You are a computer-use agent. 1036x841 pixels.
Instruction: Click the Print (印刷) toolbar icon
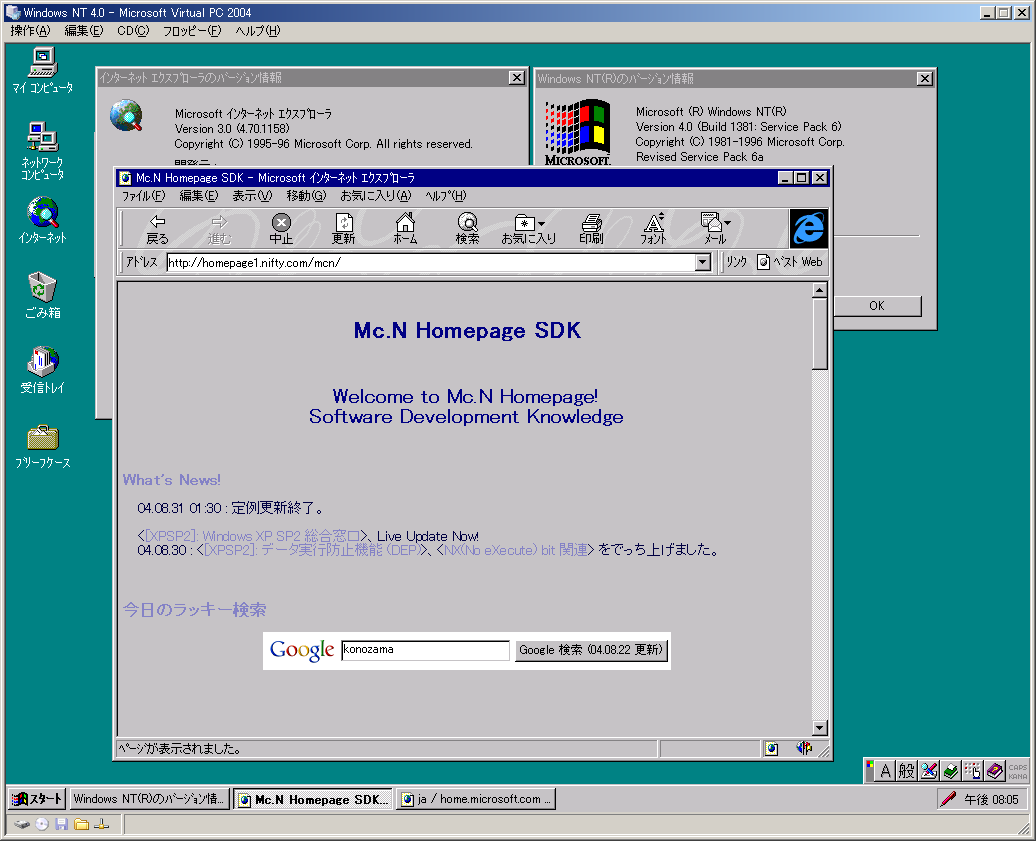tap(591, 229)
